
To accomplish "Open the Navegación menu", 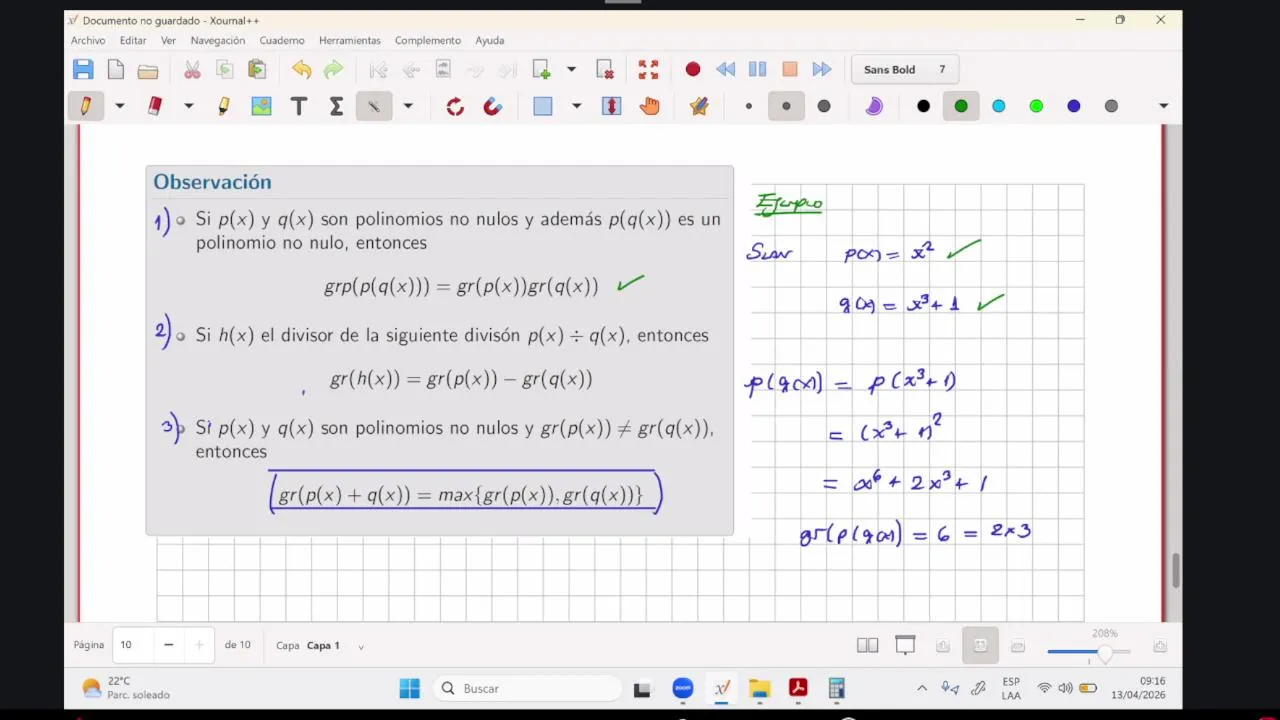I will pyautogui.click(x=218, y=40).
